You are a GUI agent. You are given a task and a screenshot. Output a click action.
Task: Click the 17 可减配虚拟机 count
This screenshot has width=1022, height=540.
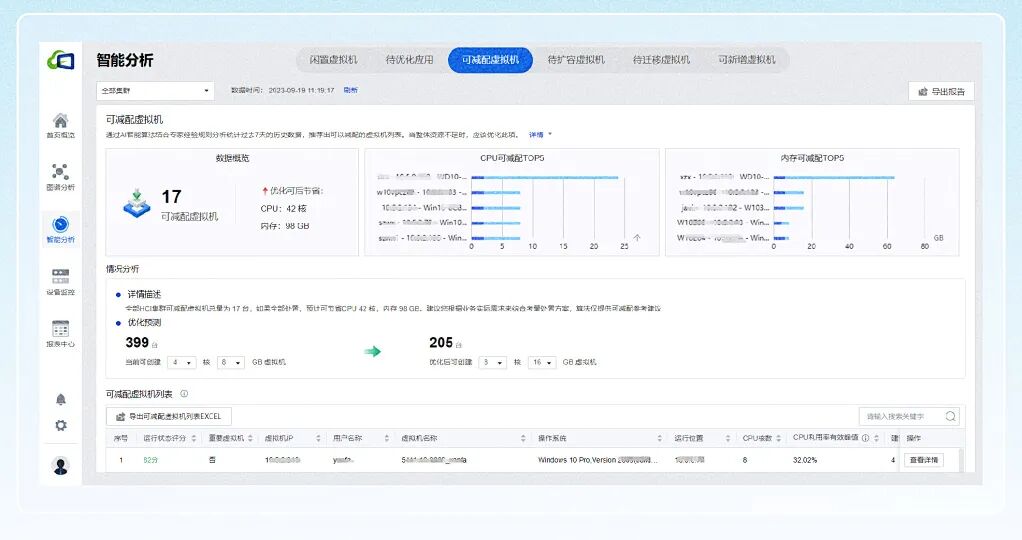[171, 196]
